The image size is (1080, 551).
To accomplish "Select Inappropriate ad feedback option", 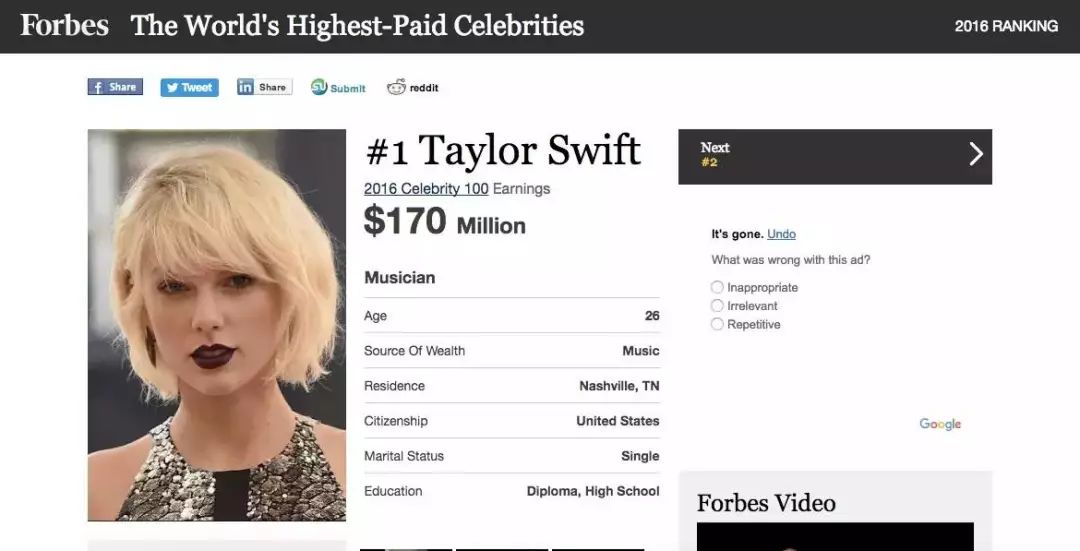I will (717, 287).
